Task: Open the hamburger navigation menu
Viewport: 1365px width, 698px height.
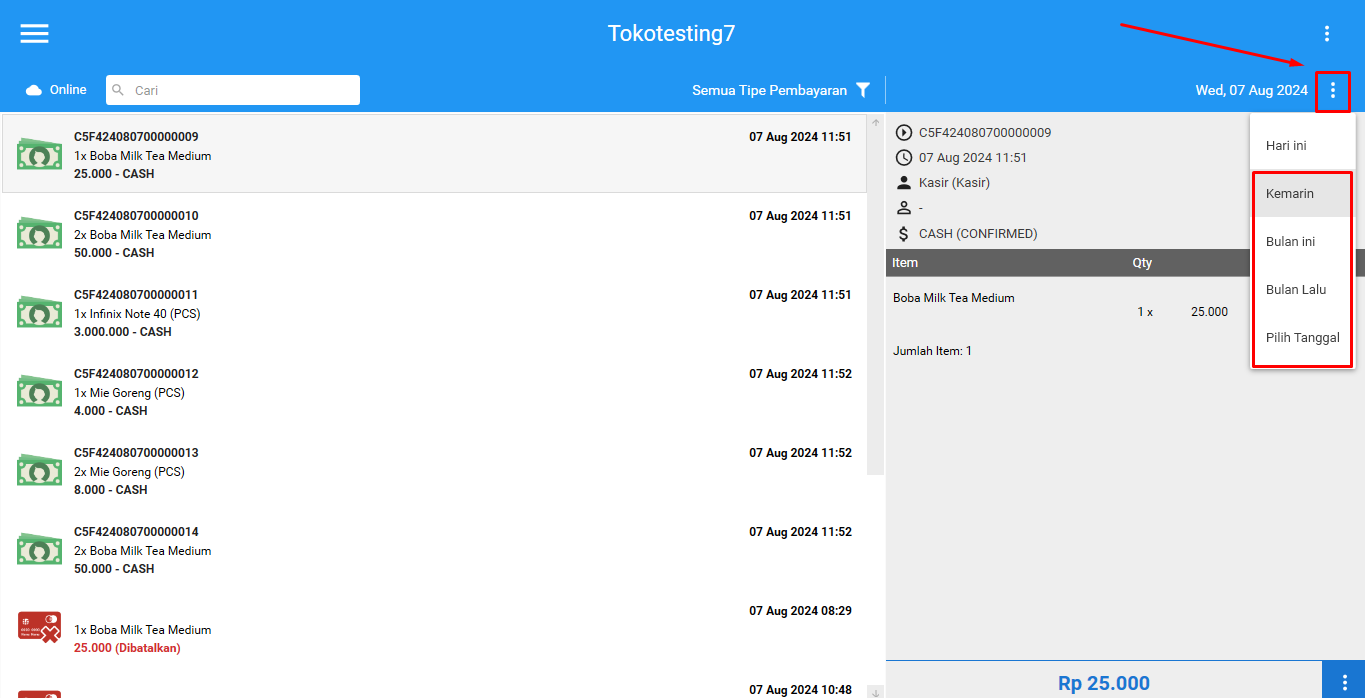Action: 34,33
